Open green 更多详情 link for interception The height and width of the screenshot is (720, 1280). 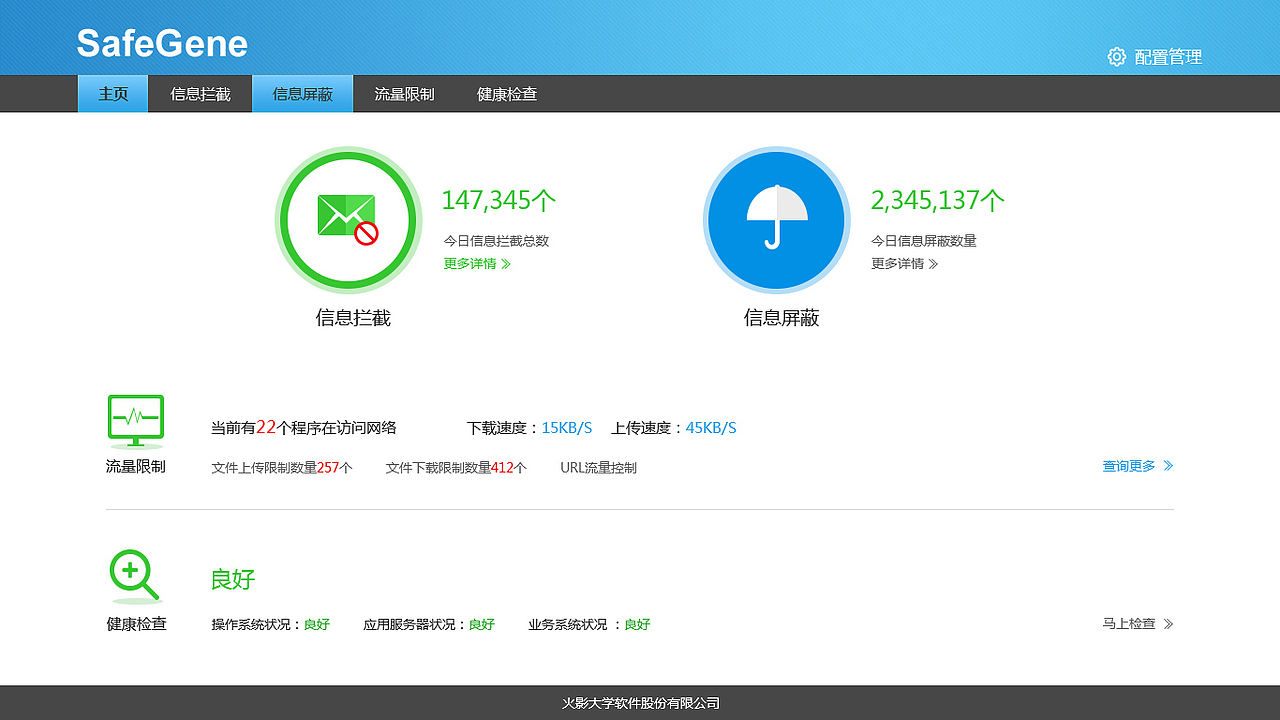(477, 264)
